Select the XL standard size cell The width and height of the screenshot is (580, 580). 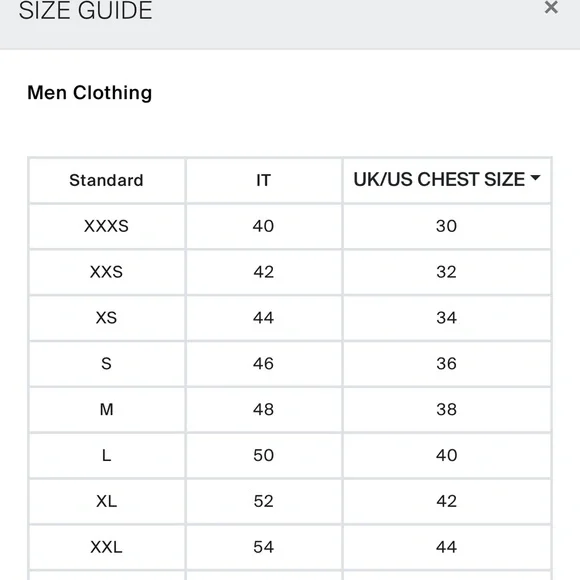pyautogui.click(x=107, y=502)
